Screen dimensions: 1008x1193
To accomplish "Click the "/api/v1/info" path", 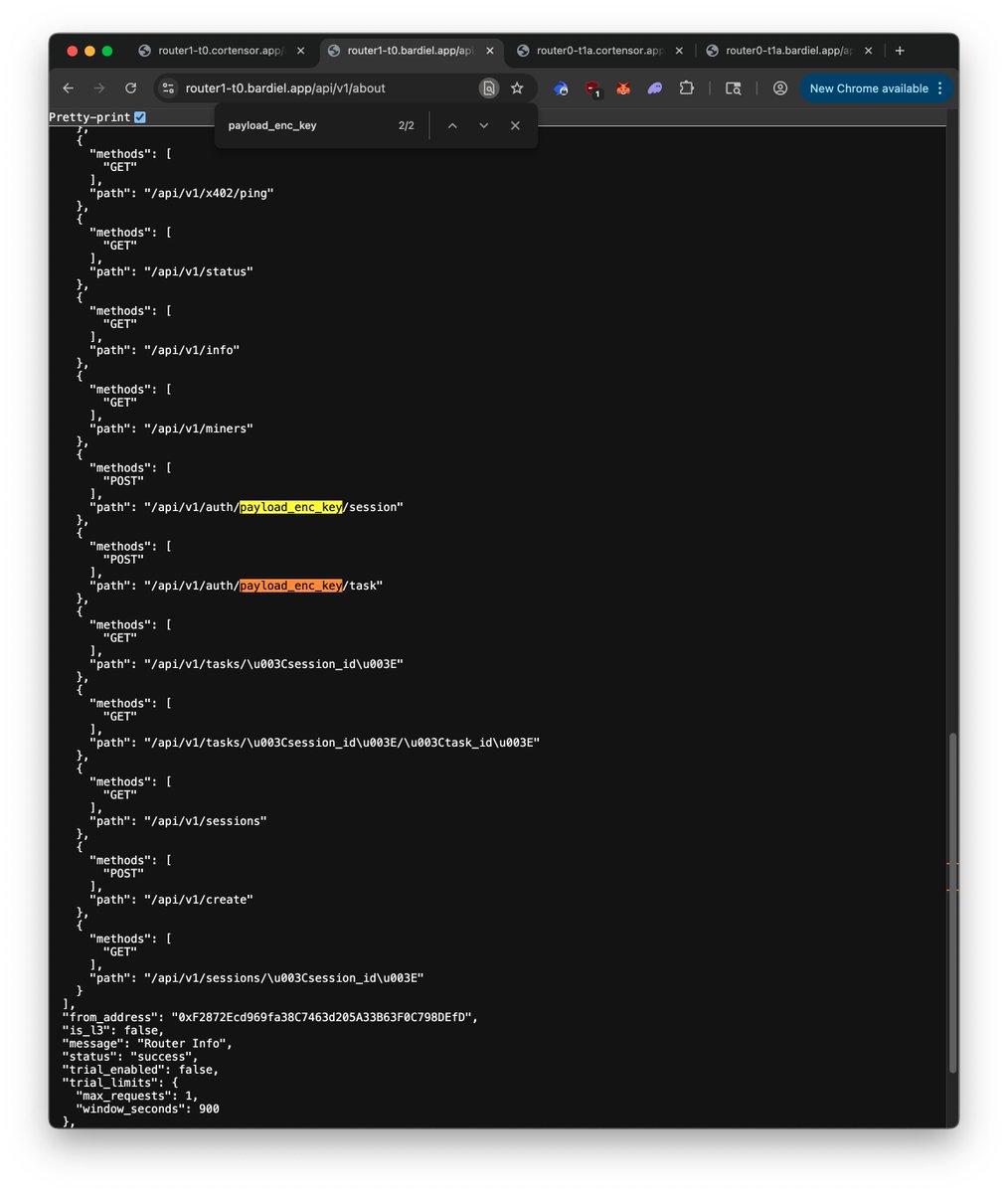I will coord(192,350).
